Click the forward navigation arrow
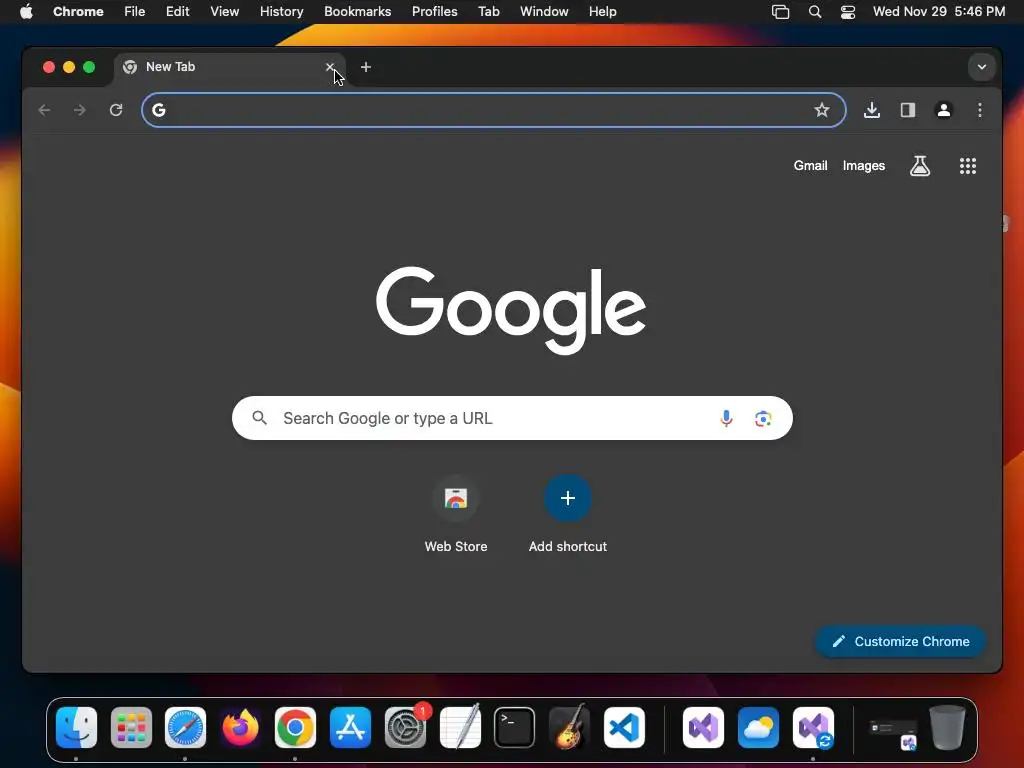The height and width of the screenshot is (768, 1024). pos(80,110)
